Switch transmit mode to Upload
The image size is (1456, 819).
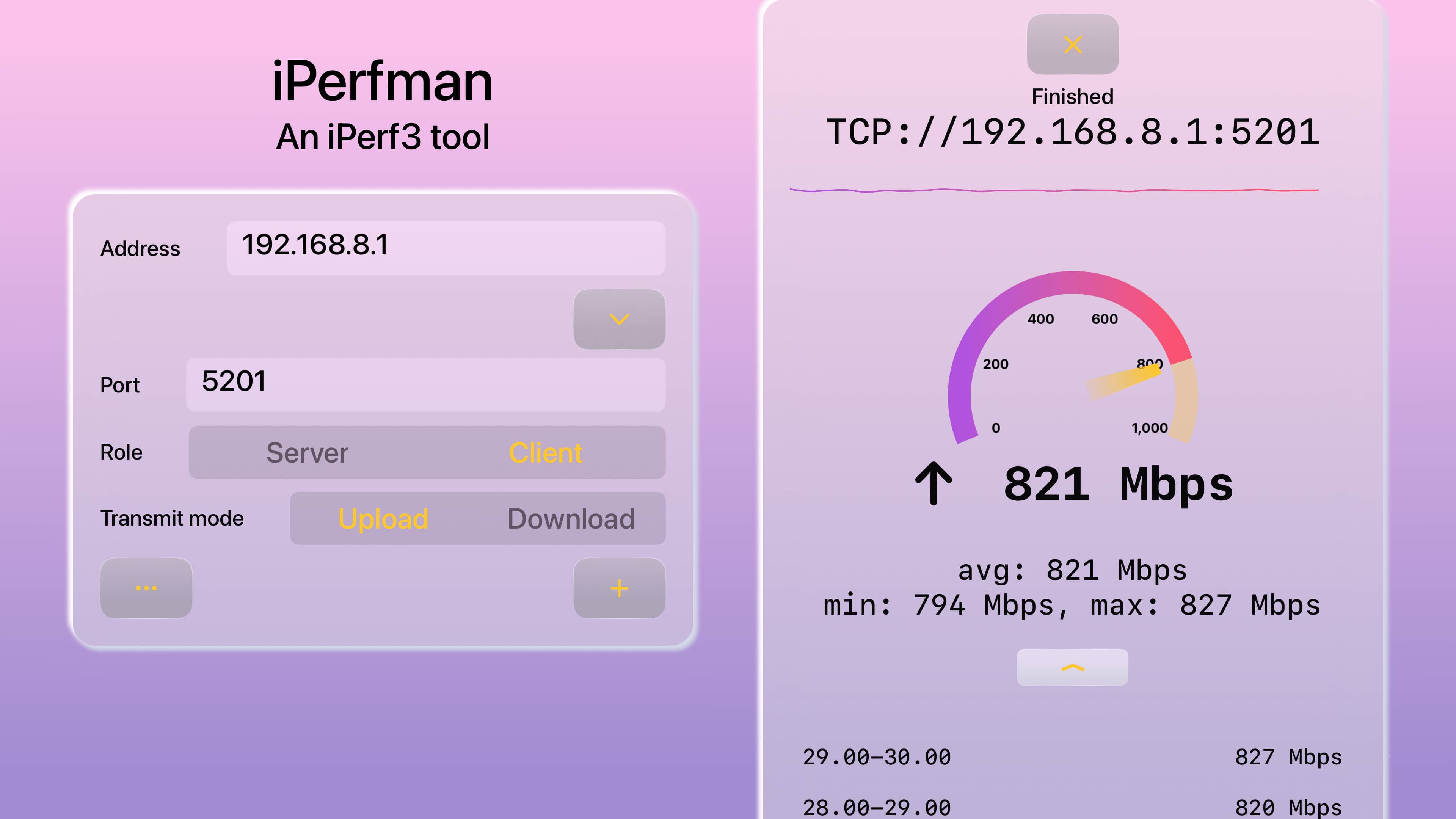coord(383,519)
